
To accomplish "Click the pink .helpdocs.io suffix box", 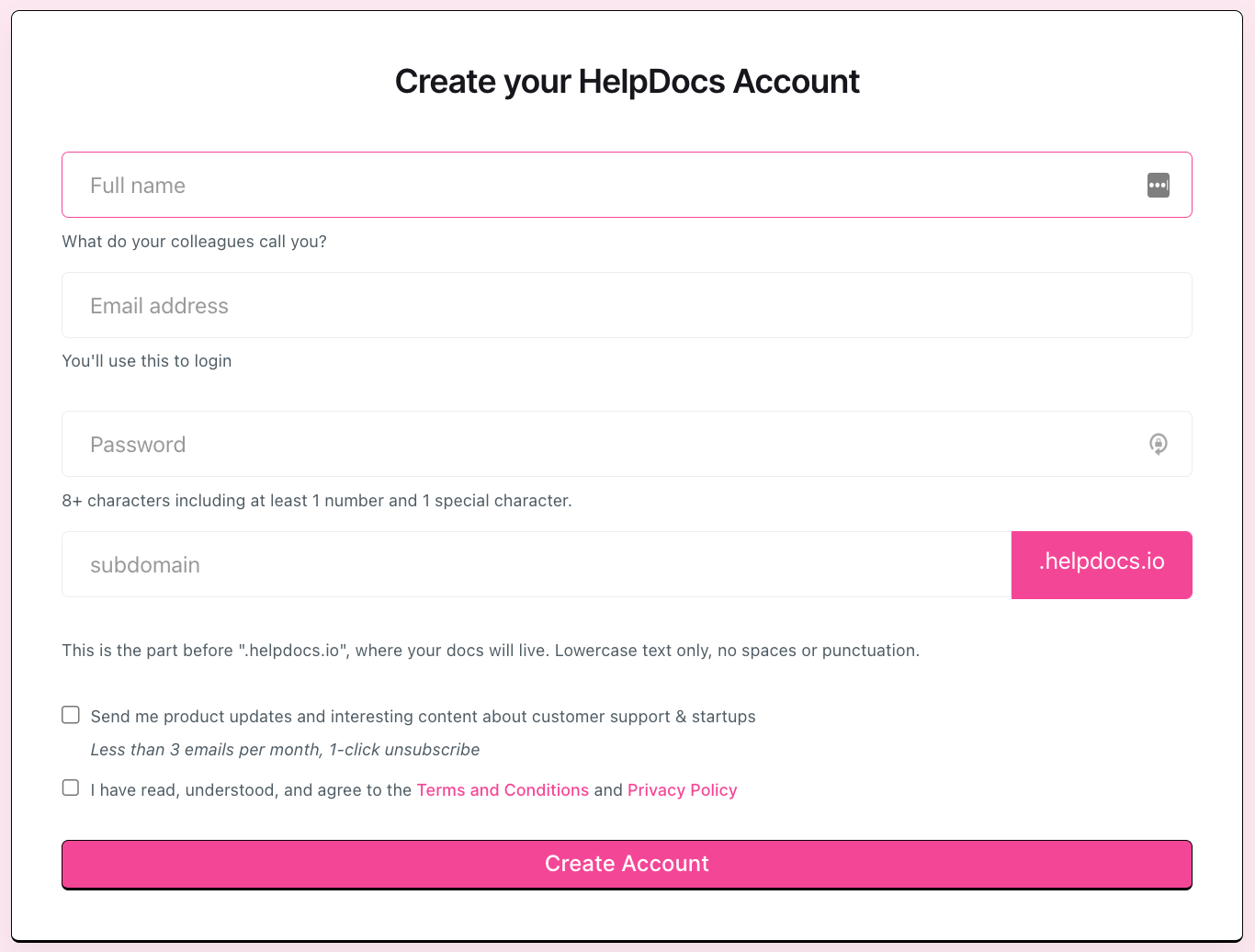I will coord(1102,564).
